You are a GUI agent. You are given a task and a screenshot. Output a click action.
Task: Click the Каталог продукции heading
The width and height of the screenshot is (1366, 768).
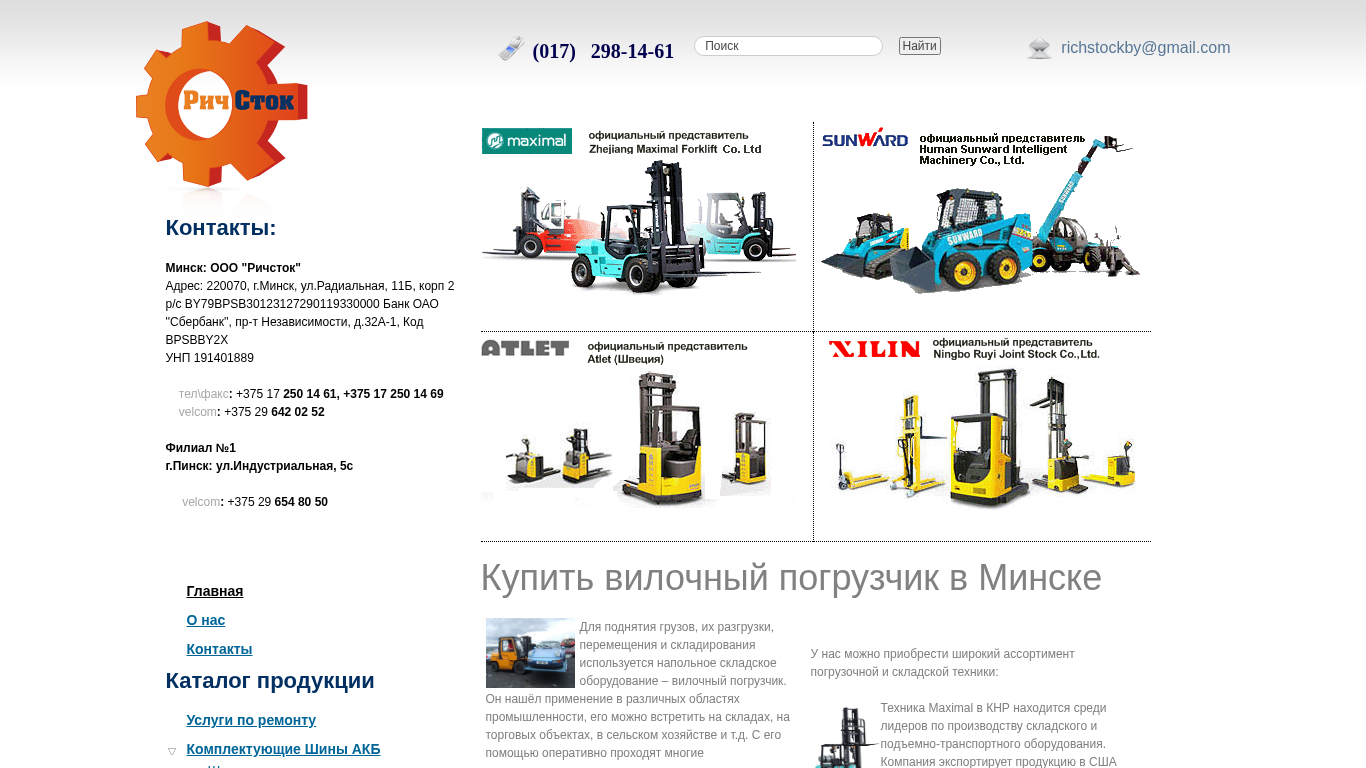point(270,681)
